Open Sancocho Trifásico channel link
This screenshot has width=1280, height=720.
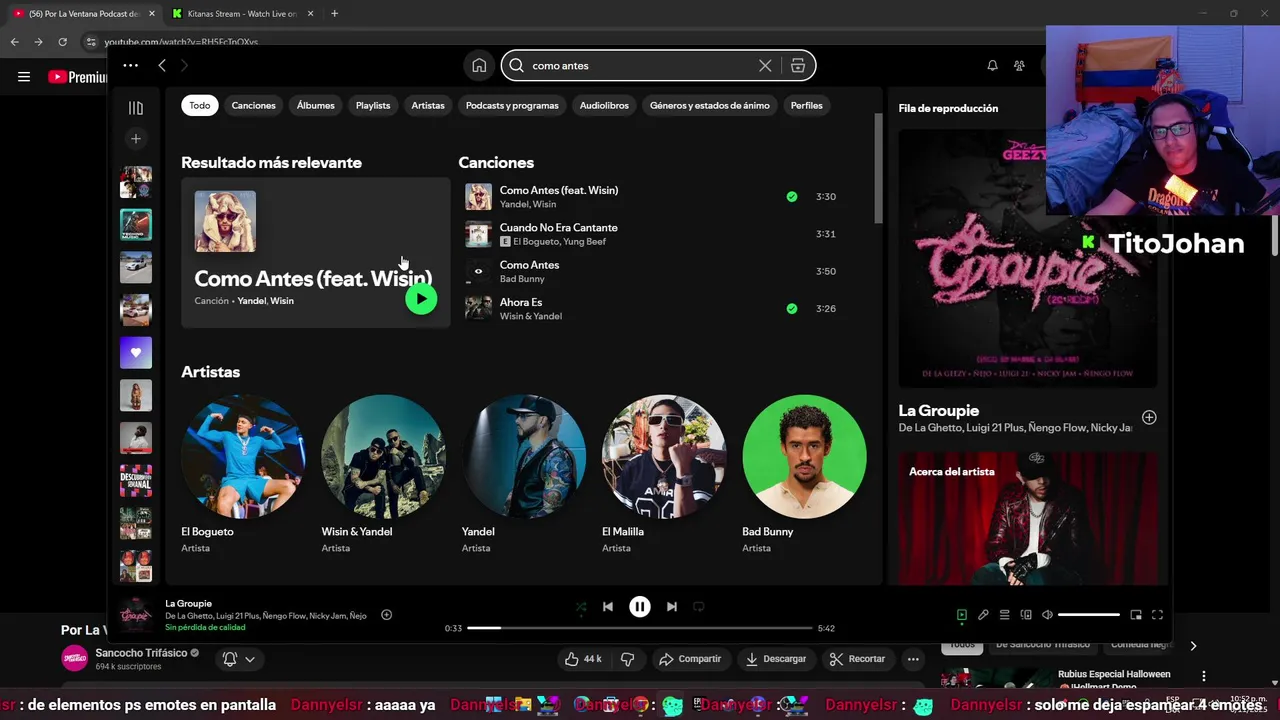coord(141,653)
